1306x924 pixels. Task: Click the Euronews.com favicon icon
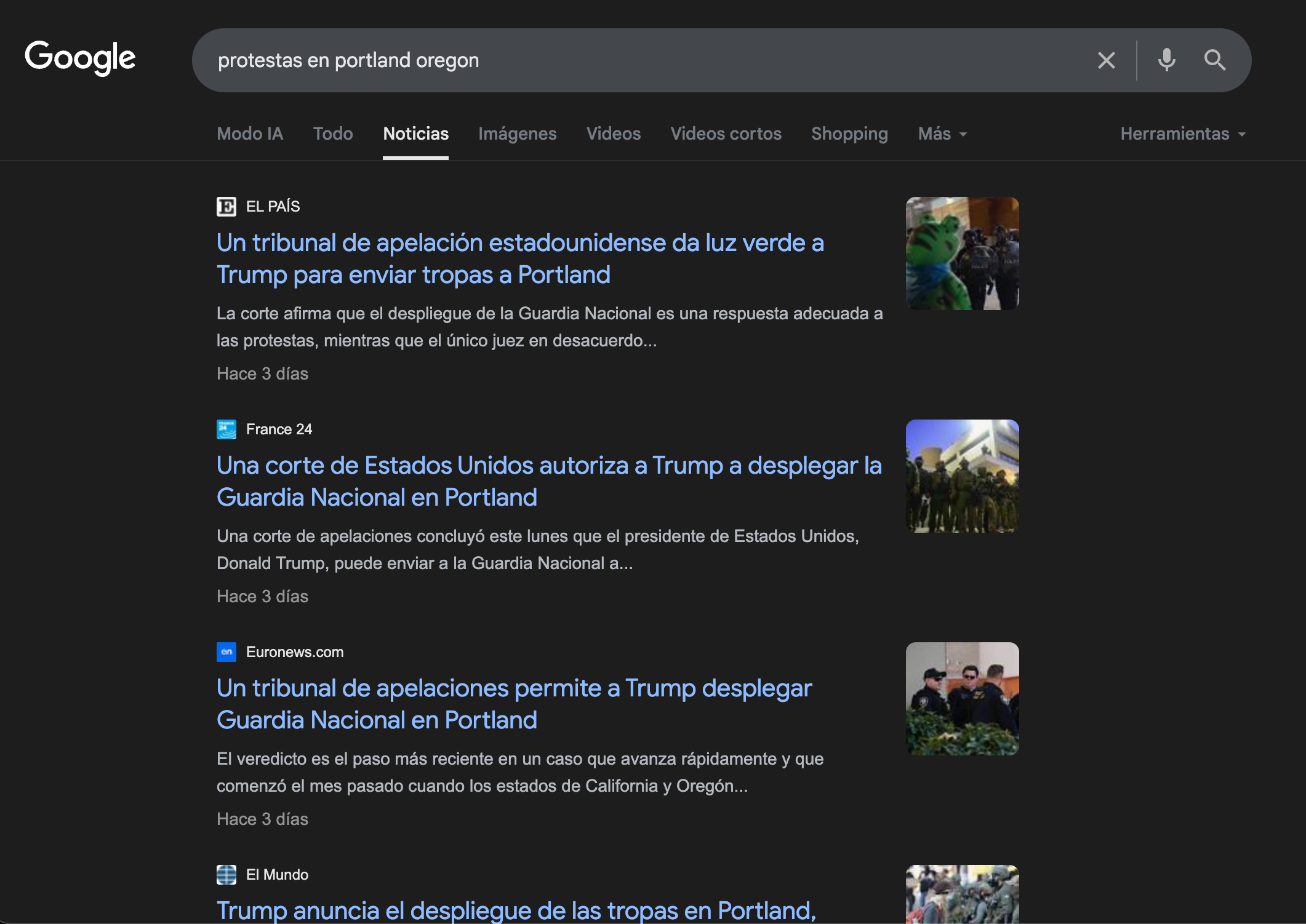[x=226, y=652]
